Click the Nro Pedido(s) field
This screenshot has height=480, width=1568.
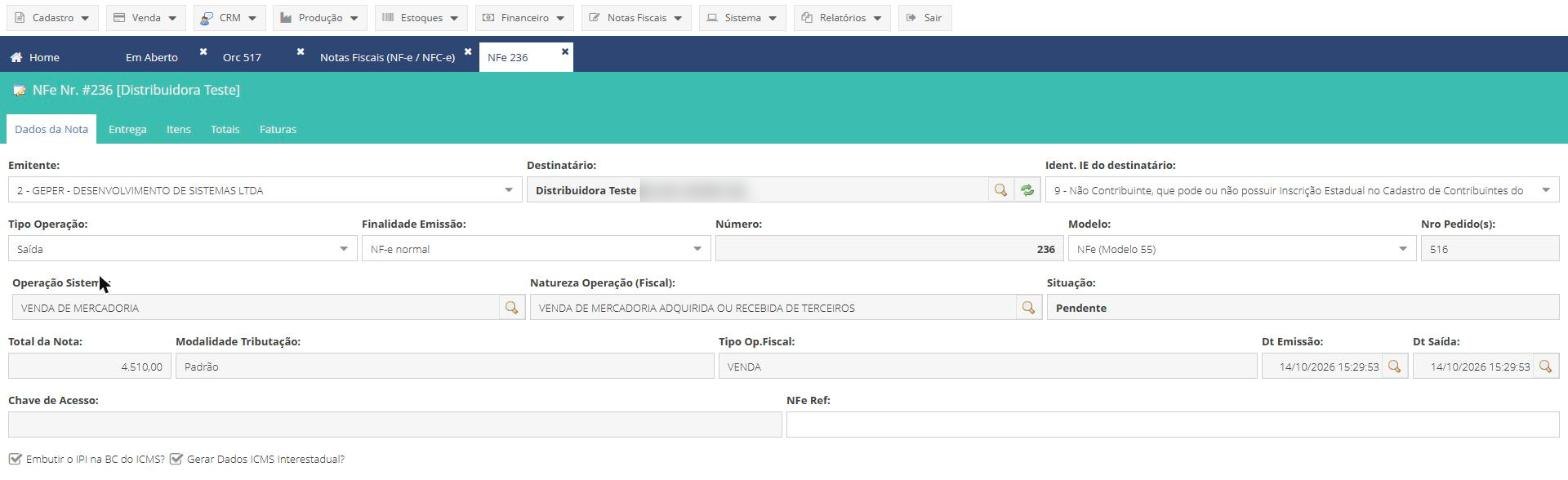coord(1490,249)
